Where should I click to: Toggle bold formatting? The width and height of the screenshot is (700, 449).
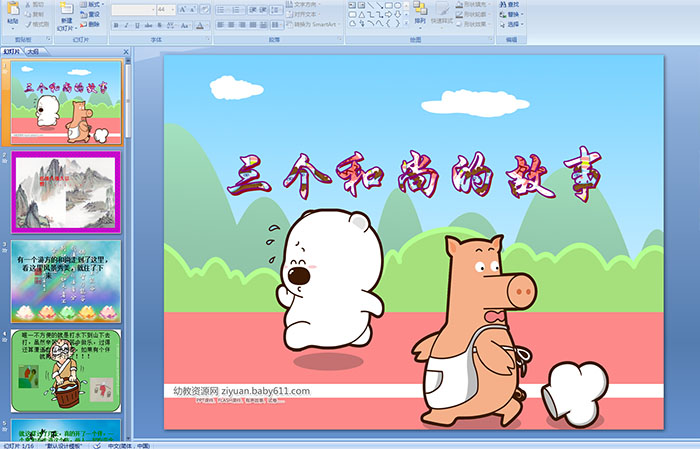click(x=116, y=25)
